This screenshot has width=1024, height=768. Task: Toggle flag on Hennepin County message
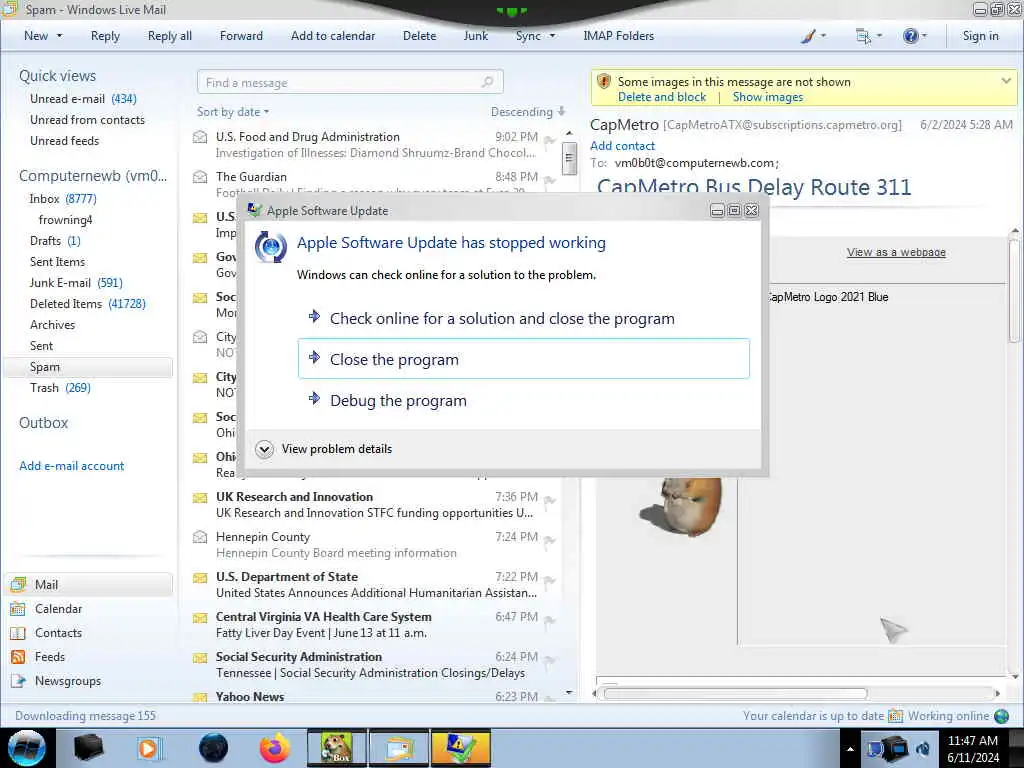[550, 541]
